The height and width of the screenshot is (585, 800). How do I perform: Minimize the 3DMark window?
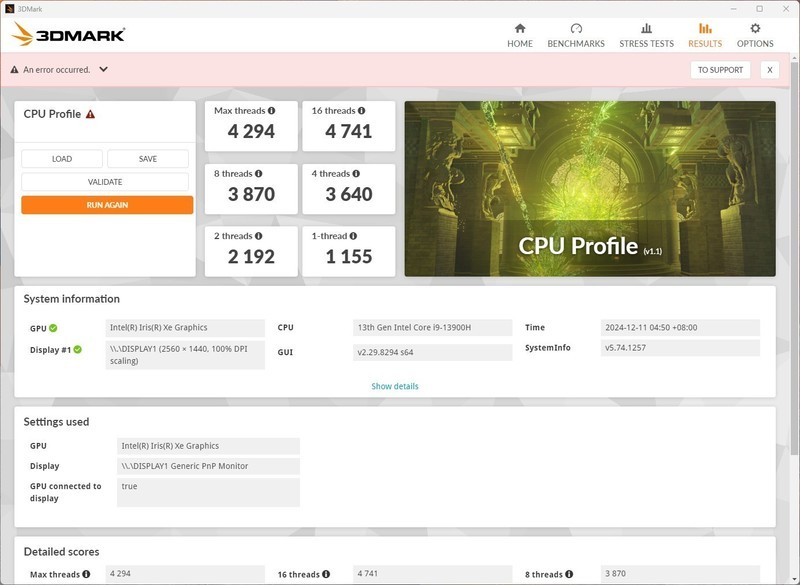click(734, 9)
